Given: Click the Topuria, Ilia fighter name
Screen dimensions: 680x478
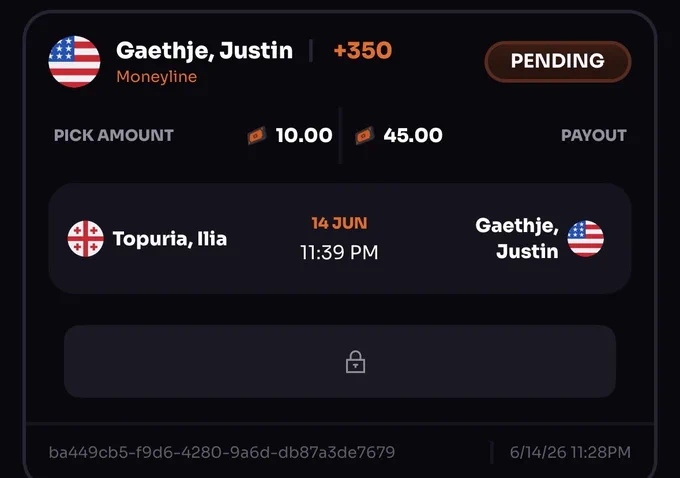Looking at the screenshot, I should (x=170, y=239).
